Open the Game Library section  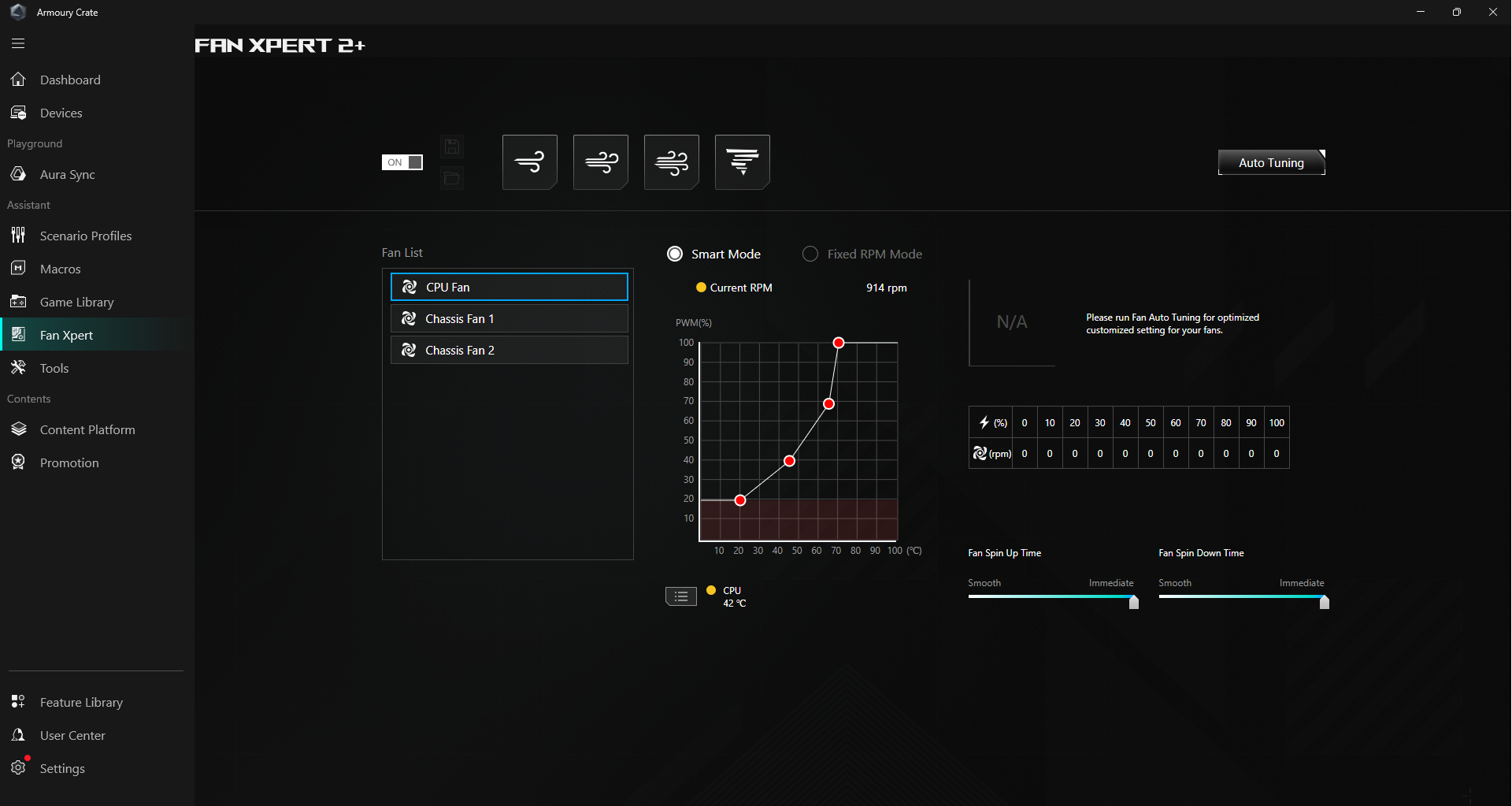point(76,301)
